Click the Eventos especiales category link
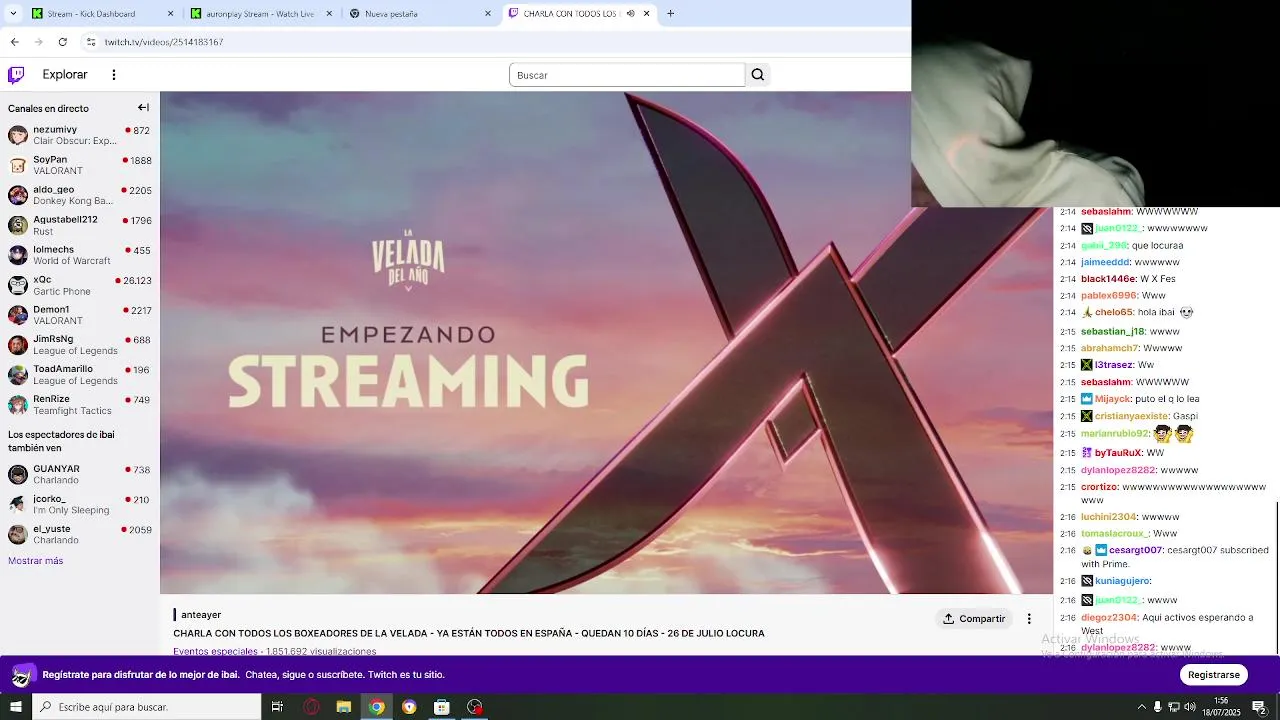The width and height of the screenshot is (1280, 720). [x=215, y=651]
